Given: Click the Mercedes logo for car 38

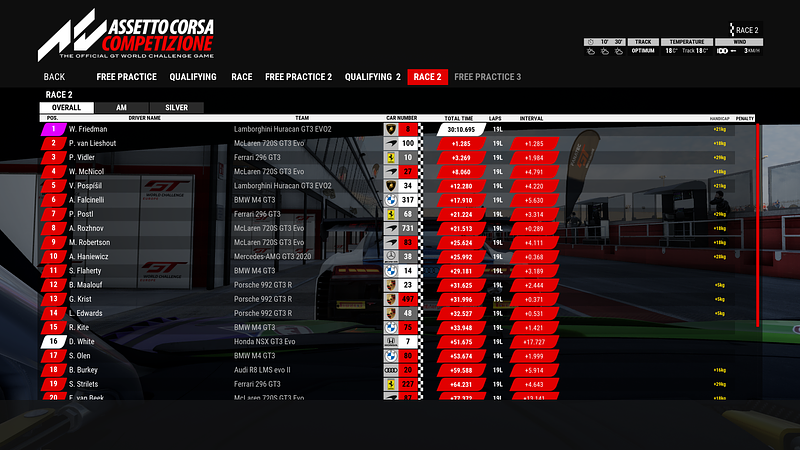Looking at the screenshot, I should [391, 257].
